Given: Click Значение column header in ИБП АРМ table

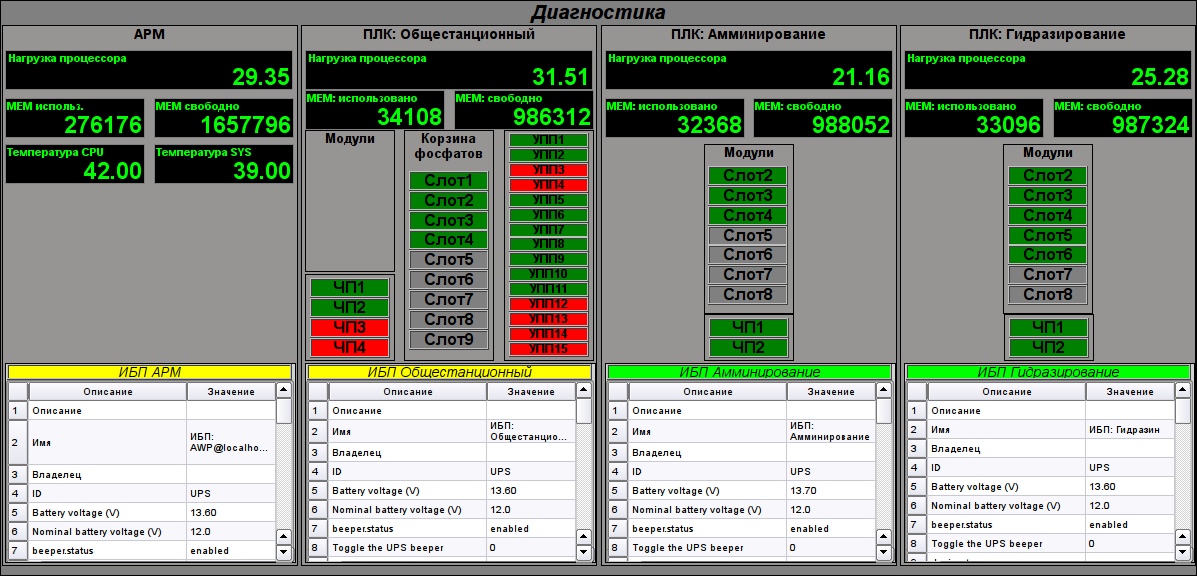Looking at the screenshot, I should click(x=231, y=391).
